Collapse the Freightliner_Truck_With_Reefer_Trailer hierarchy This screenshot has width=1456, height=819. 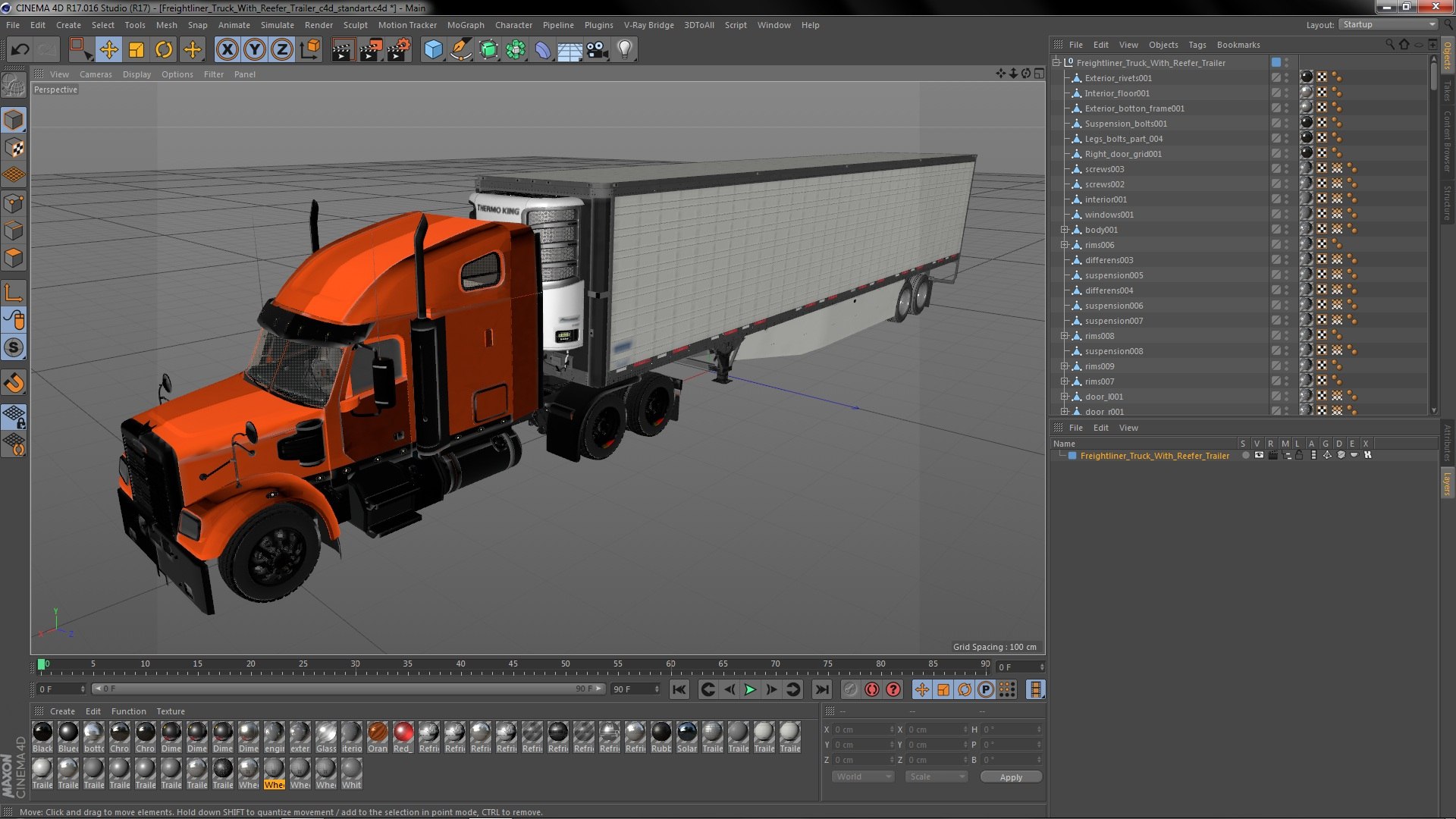pyautogui.click(x=1056, y=63)
